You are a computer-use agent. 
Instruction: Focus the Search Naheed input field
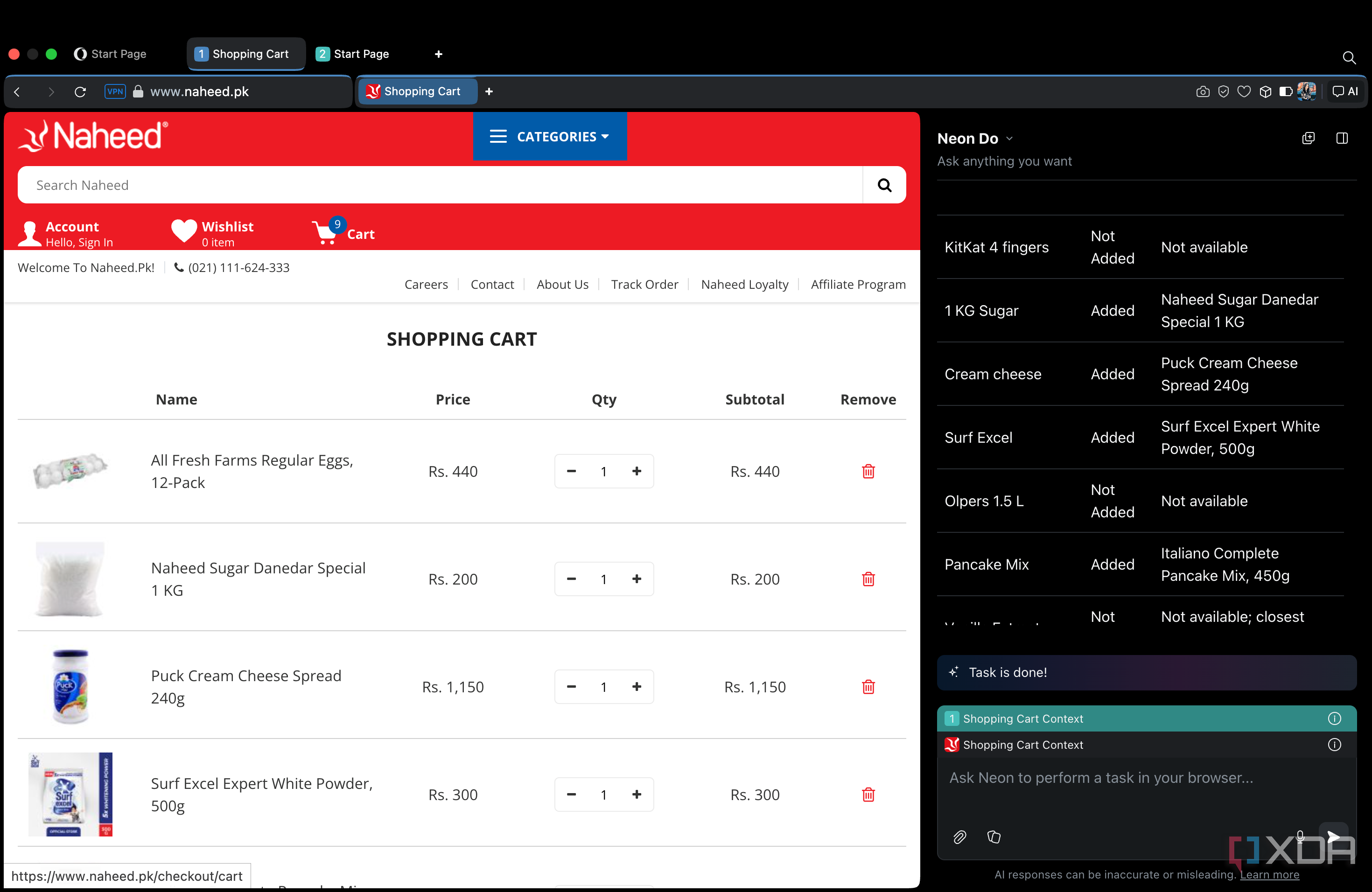tap(441, 185)
